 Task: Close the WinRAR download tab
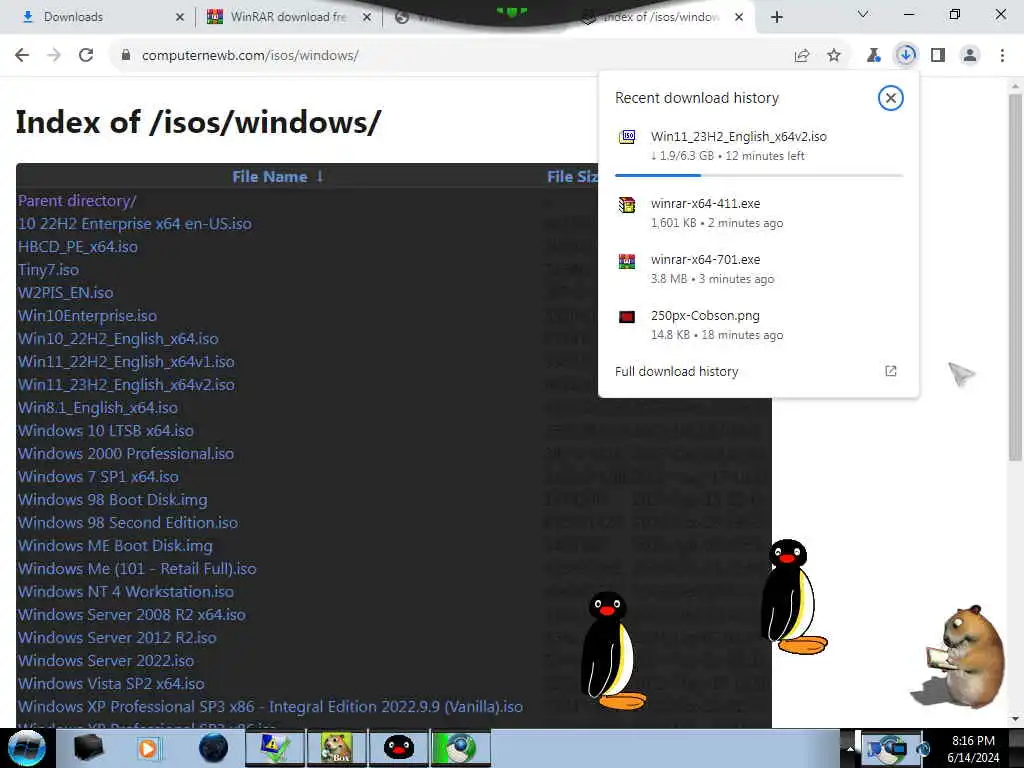367,17
